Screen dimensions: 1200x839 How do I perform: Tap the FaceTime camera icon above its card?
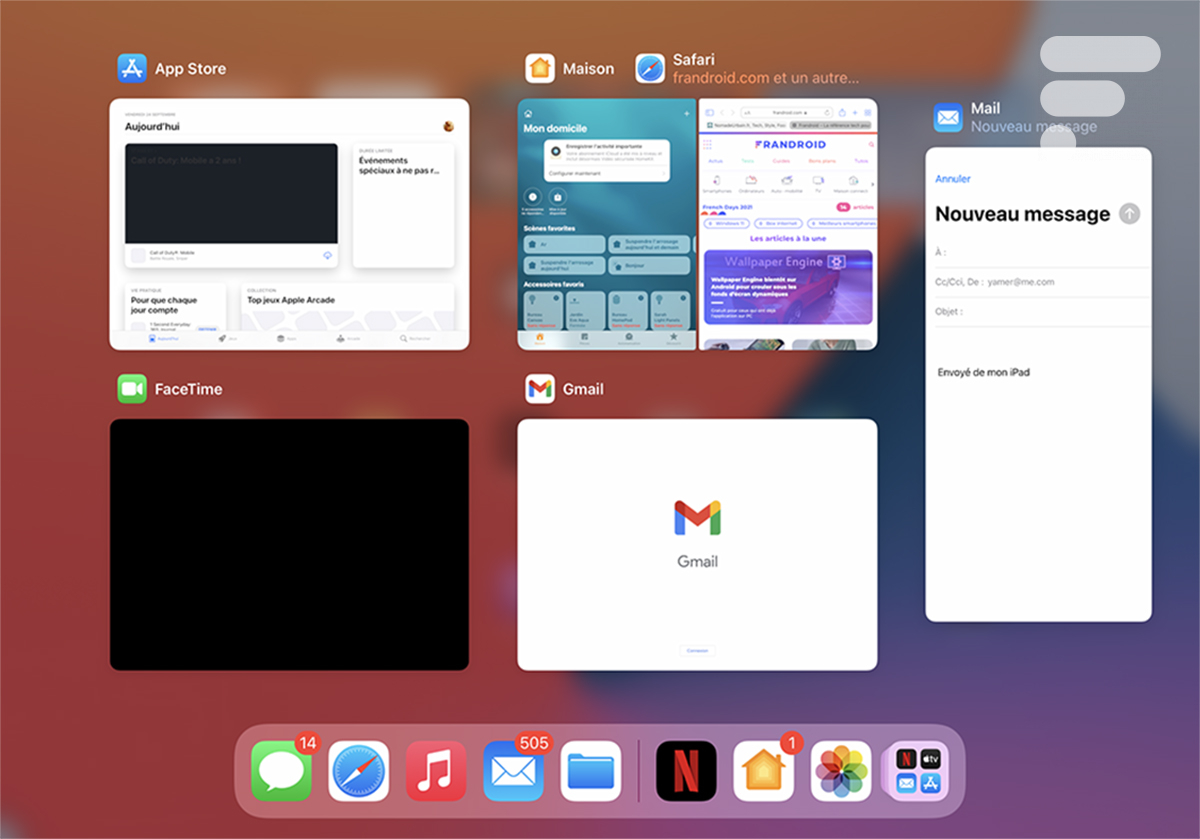point(132,389)
